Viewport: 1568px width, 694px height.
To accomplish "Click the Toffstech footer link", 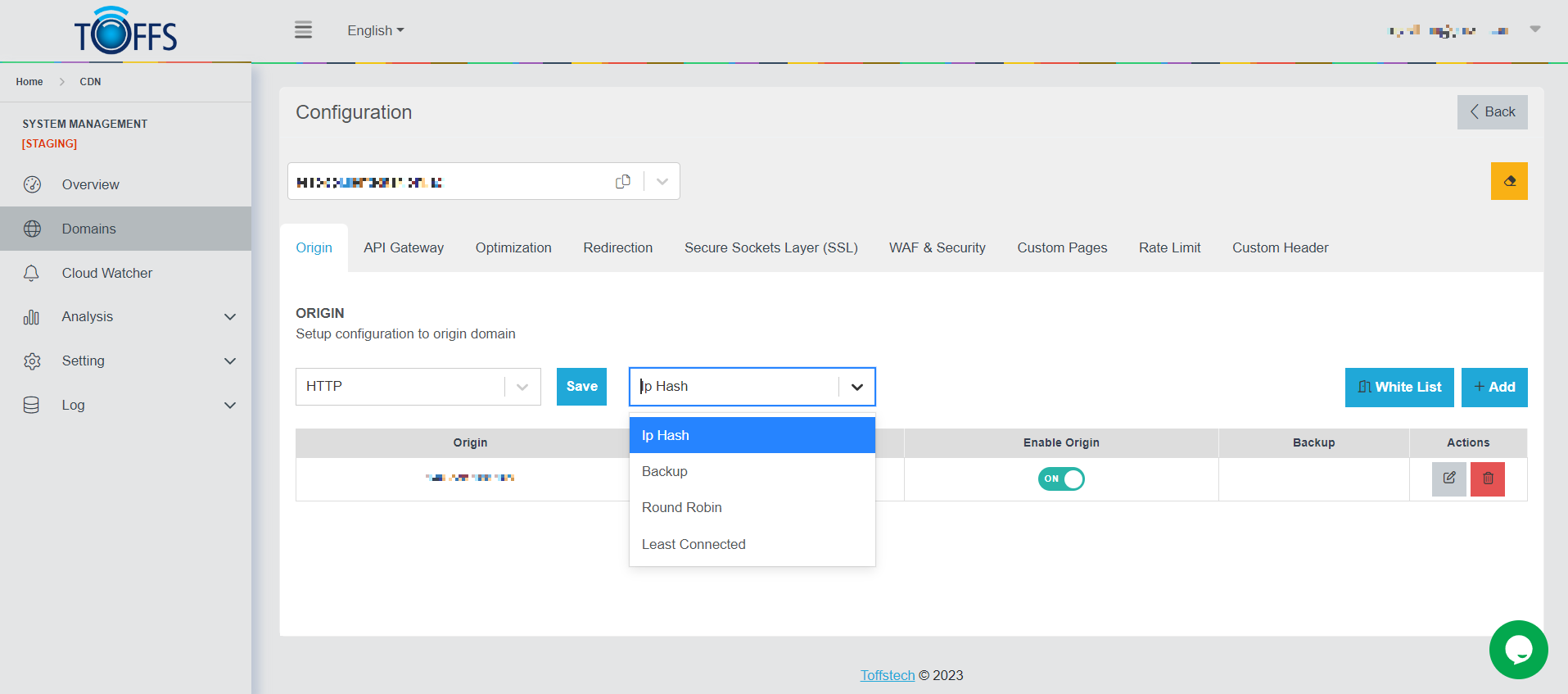I will [887, 675].
